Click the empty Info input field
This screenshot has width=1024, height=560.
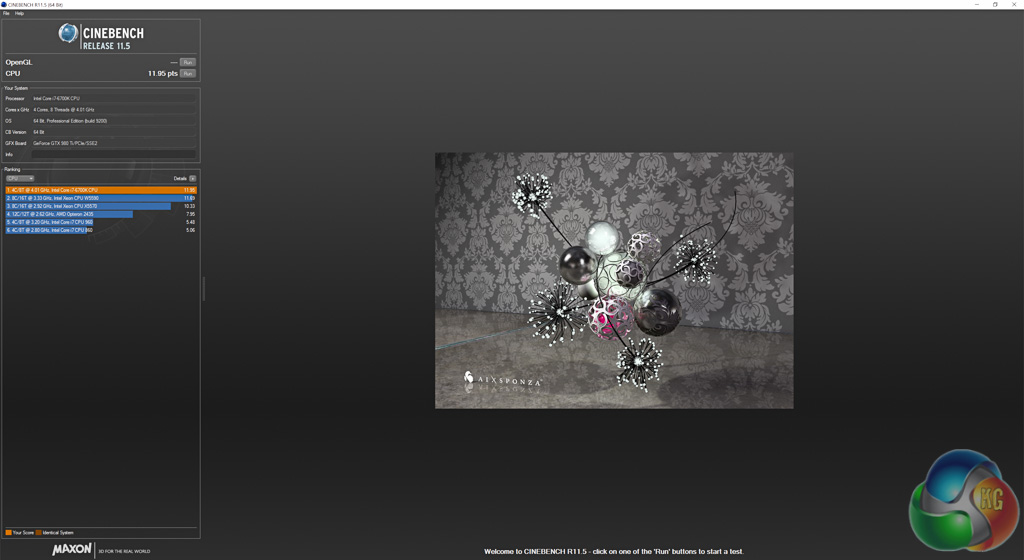tap(114, 154)
